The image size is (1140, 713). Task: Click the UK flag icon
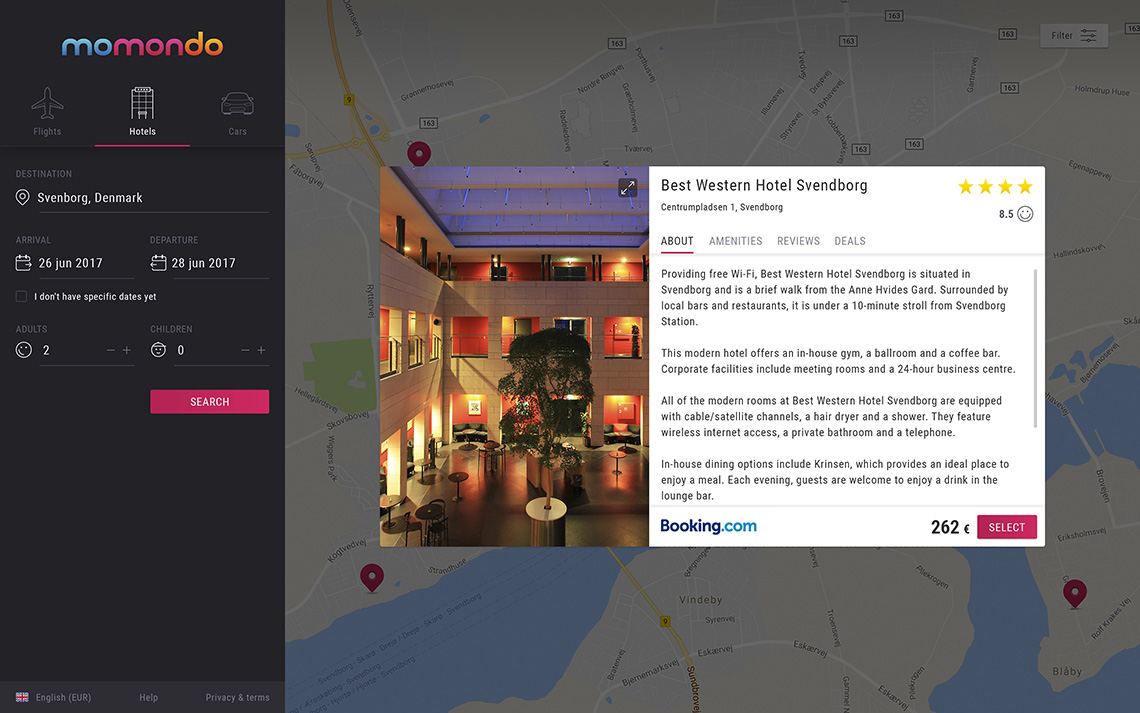pos(23,698)
